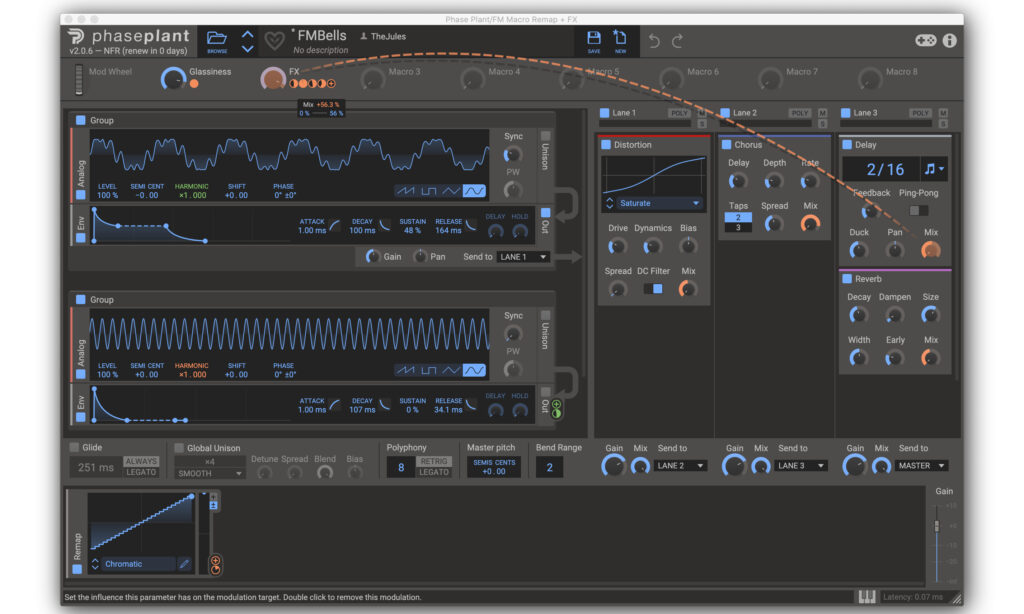This screenshot has height=614, width=1024.
Task: Disable the Distortion effect
Action: [605, 144]
